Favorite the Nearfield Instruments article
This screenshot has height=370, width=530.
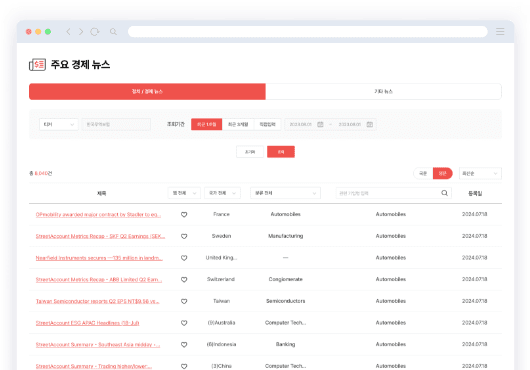click(x=184, y=258)
